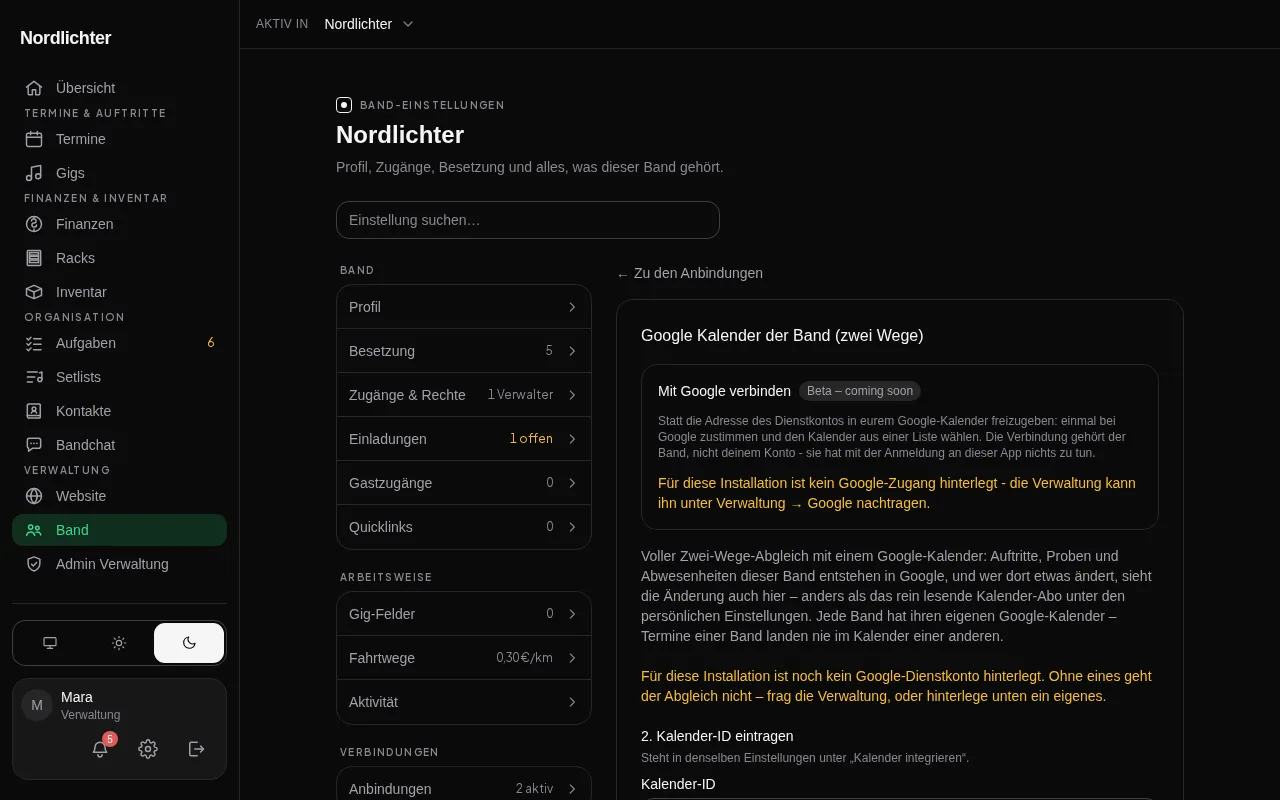Open notifications bell with 5 badge

pos(100,749)
